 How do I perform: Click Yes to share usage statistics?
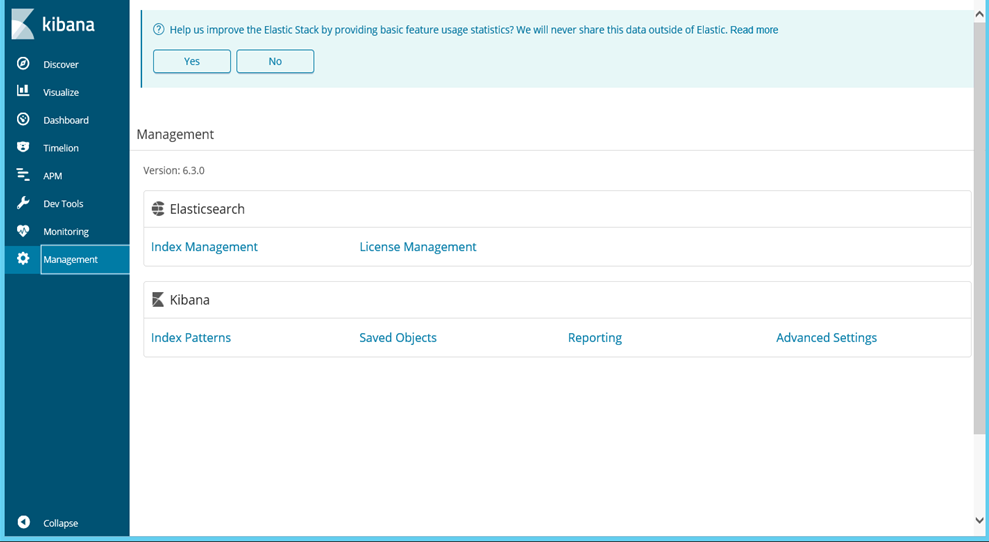click(x=192, y=61)
